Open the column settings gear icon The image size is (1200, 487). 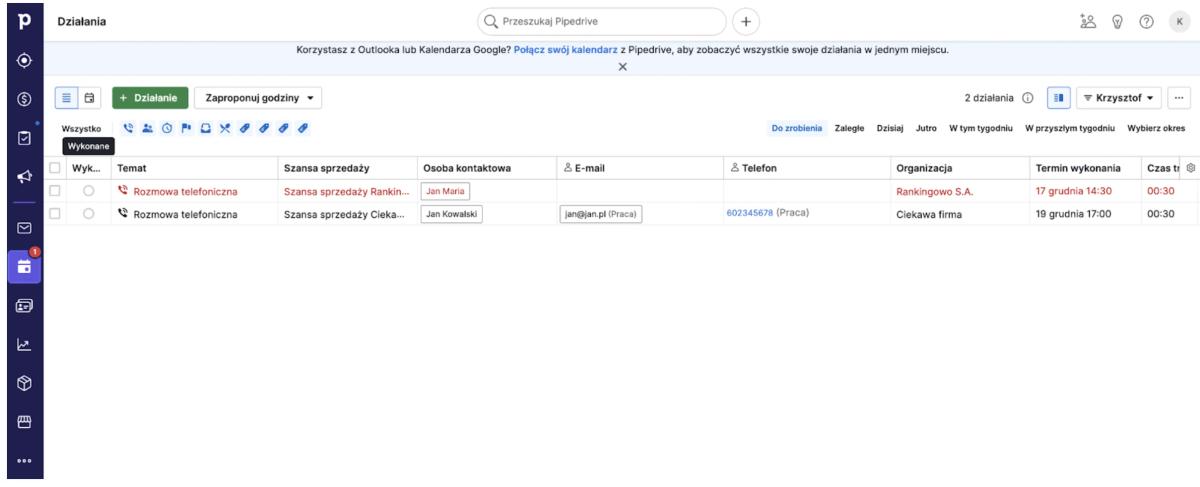click(1190, 168)
